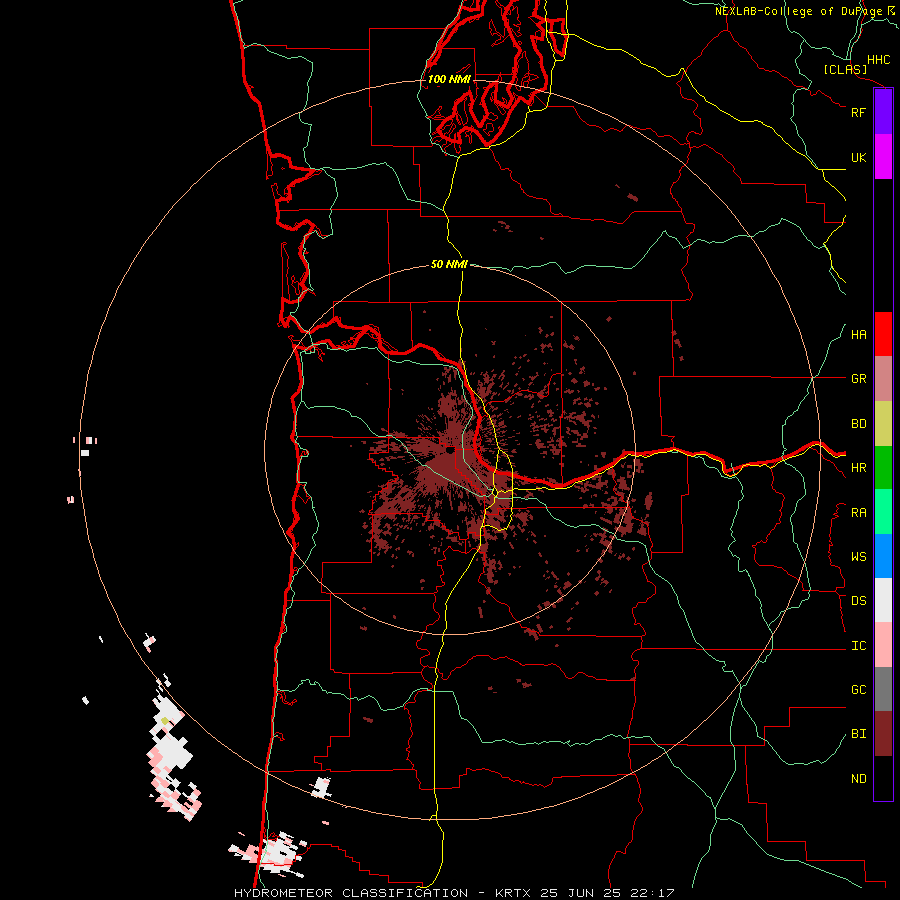Click the WS legend label

858,557
